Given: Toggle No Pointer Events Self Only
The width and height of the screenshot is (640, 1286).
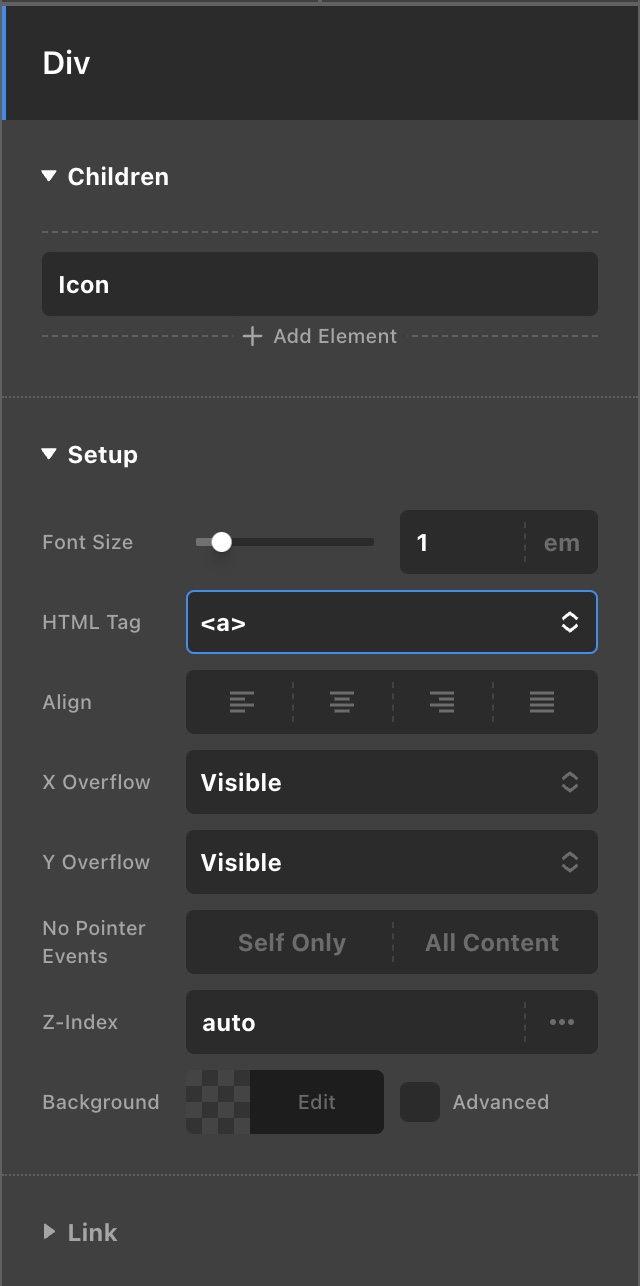Looking at the screenshot, I should tap(291, 942).
